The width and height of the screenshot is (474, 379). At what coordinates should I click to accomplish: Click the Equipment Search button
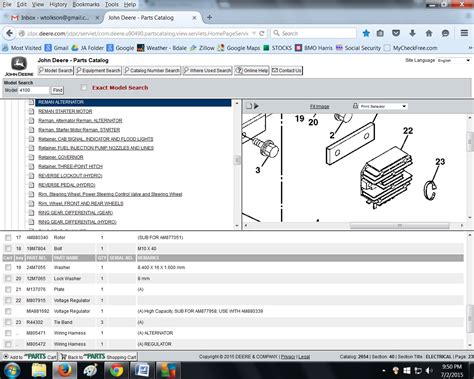tap(98, 70)
